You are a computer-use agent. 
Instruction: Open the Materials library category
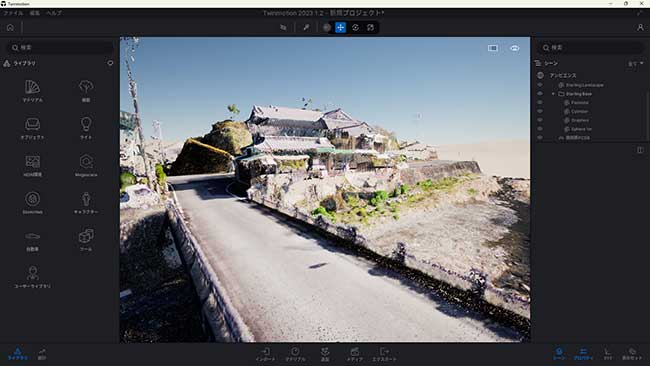(x=32, y=90)
